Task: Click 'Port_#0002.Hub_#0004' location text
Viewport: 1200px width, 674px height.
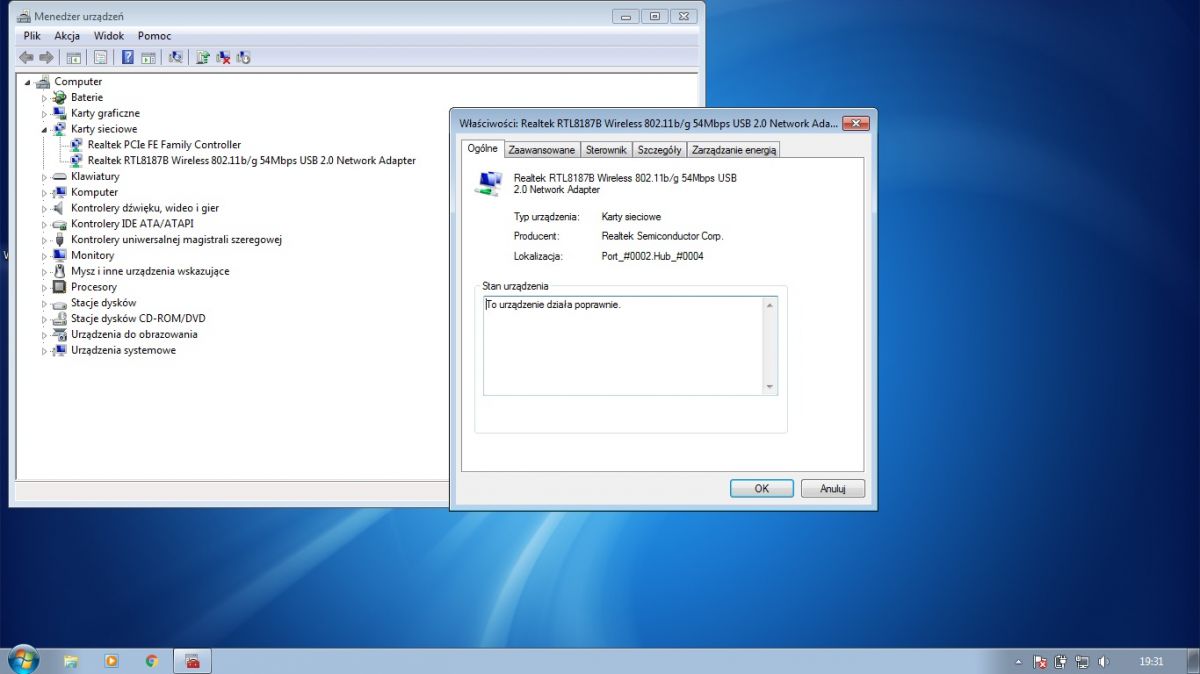Action: click(652, 256)
